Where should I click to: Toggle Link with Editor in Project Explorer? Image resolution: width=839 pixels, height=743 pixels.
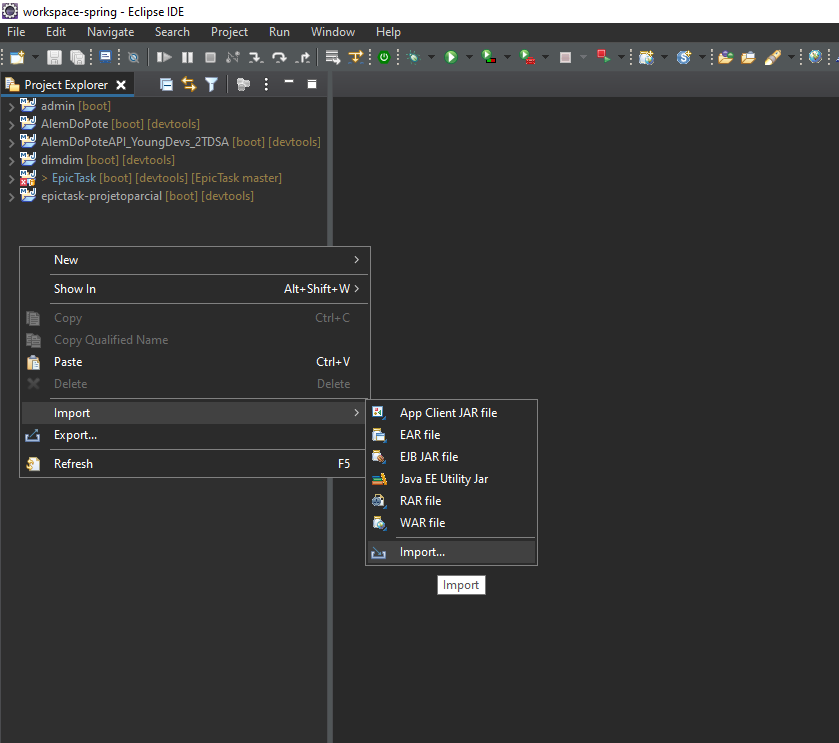189,85
